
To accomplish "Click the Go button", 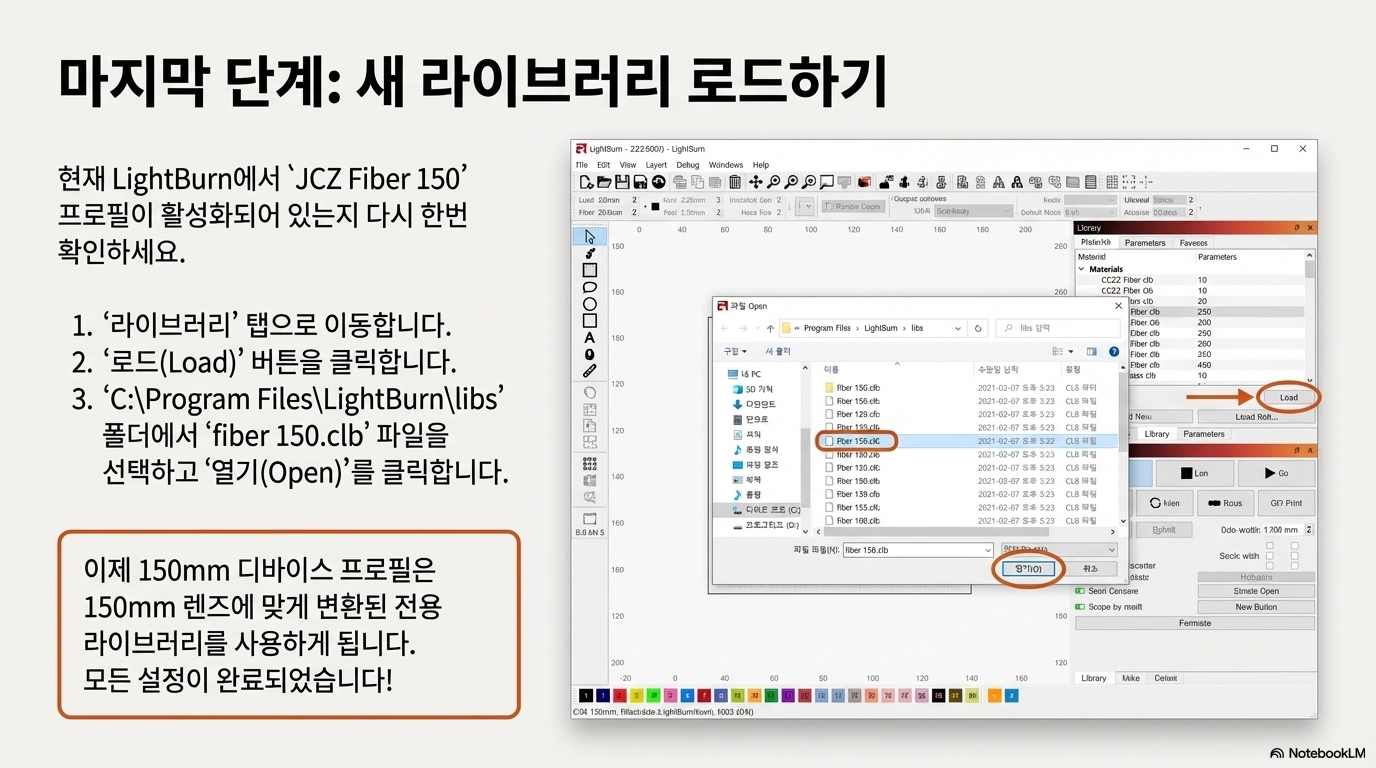I will [x=1277, y=474].
